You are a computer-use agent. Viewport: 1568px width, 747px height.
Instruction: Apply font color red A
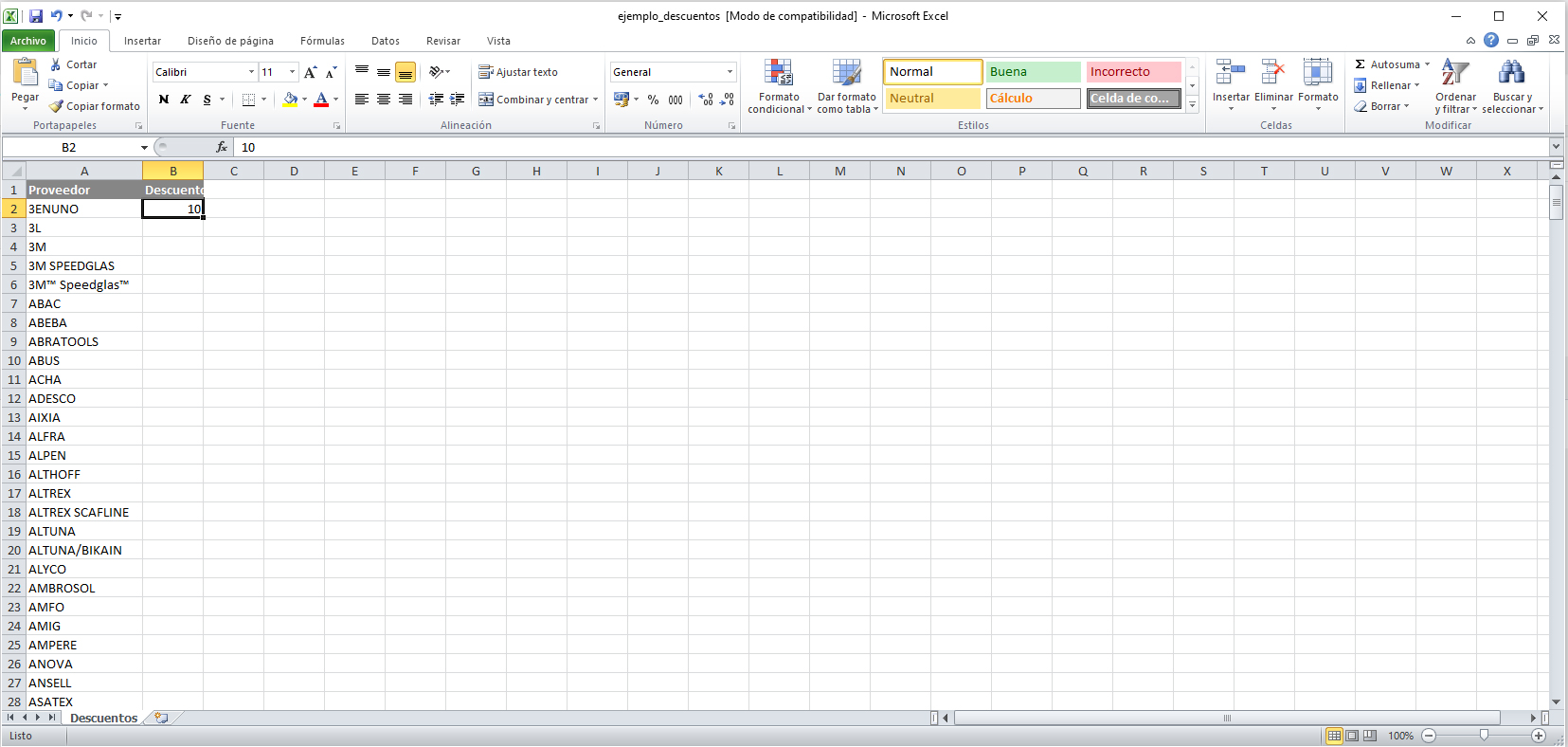click(x=321, y=100)
